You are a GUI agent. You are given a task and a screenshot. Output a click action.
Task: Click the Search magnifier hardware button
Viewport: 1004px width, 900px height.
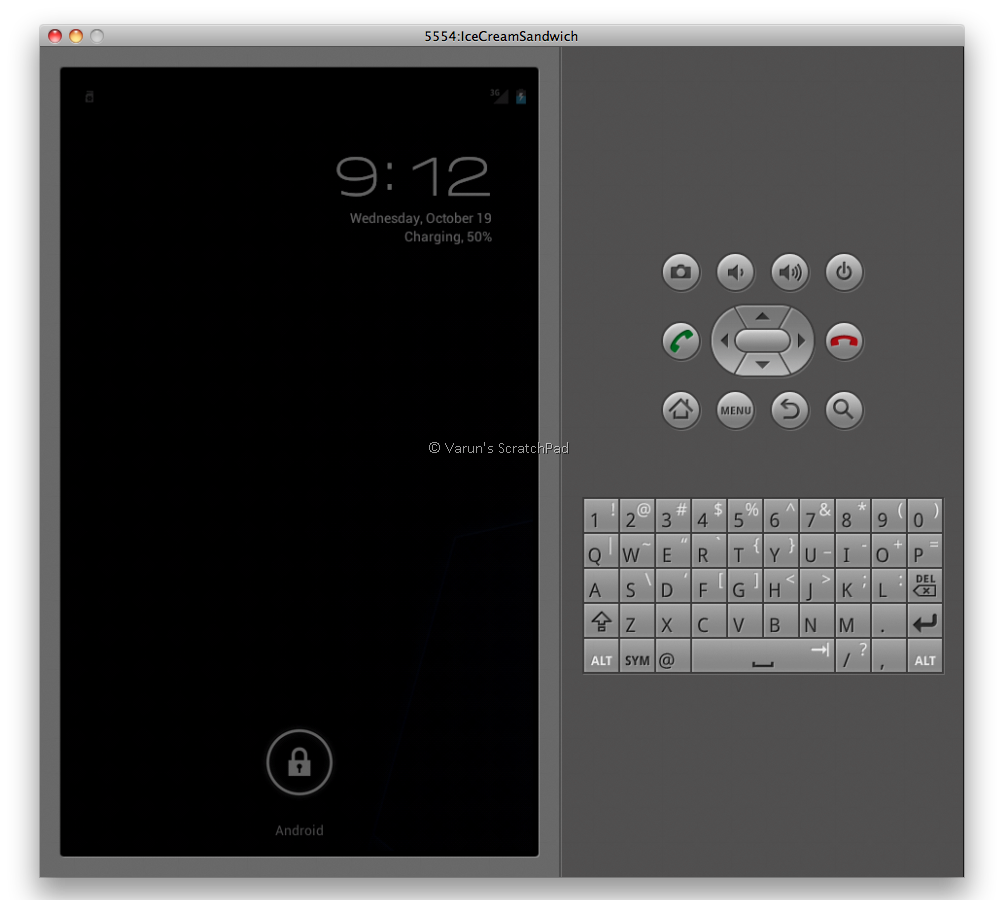point(844,410)
